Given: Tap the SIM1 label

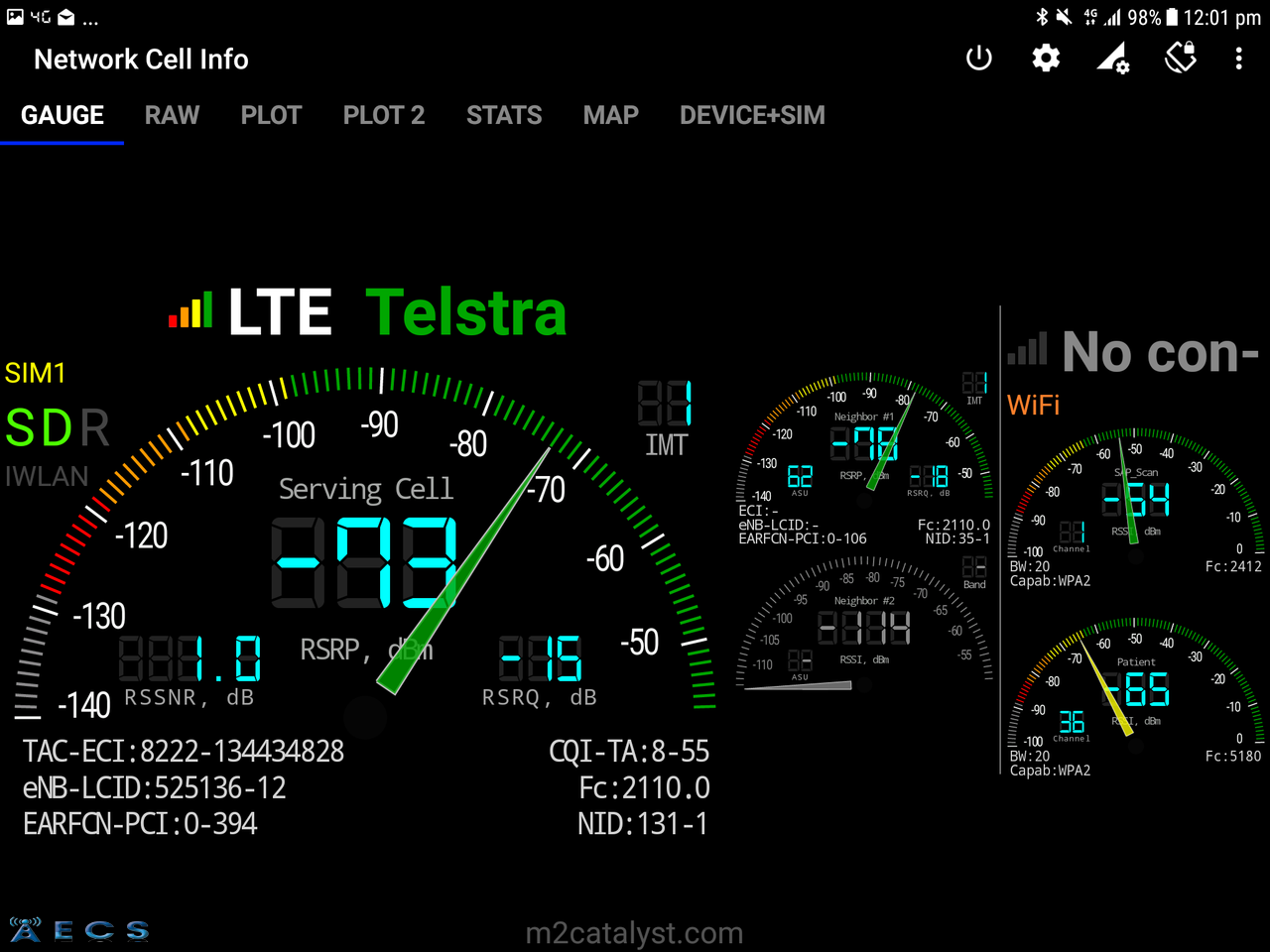Looking at the screenshot, I should pyautogui.click(x=35, y=373).
